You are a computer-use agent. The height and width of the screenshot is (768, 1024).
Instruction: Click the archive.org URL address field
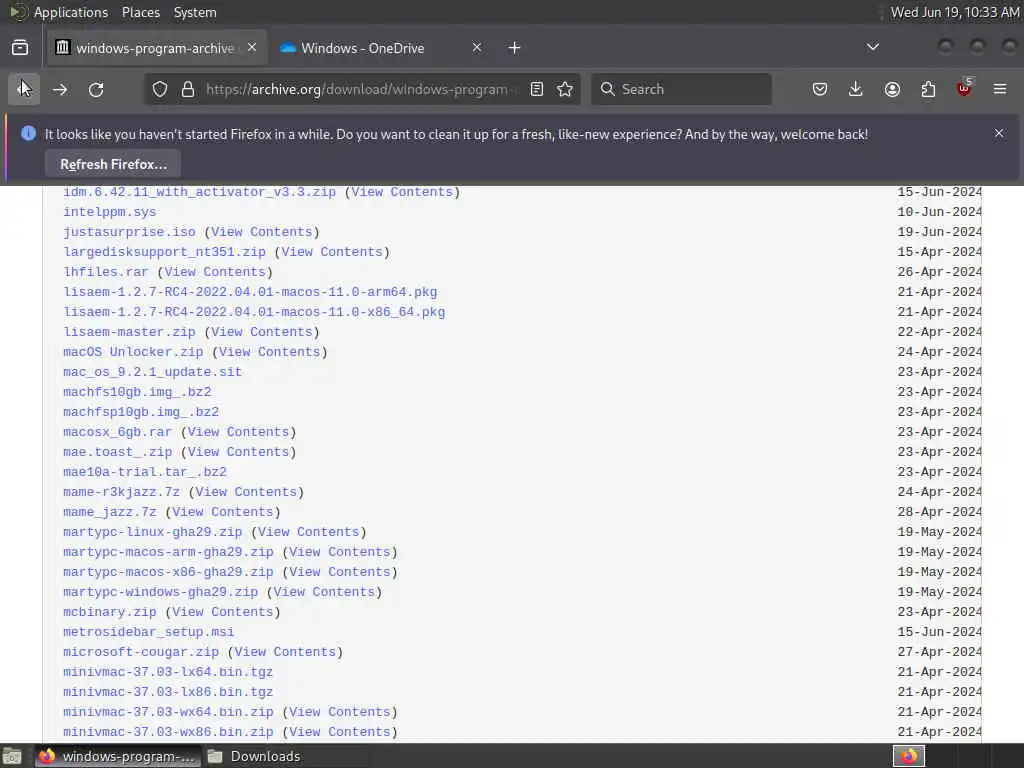point(360,89)
